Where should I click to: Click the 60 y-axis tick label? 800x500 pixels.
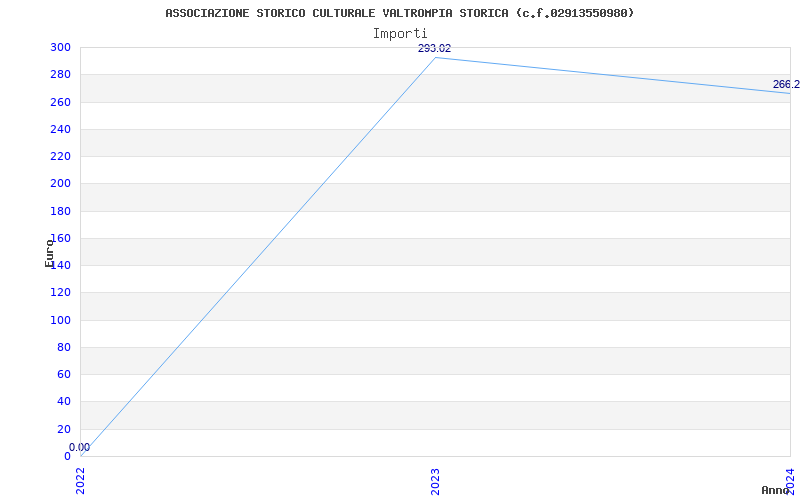coord(64,374)
